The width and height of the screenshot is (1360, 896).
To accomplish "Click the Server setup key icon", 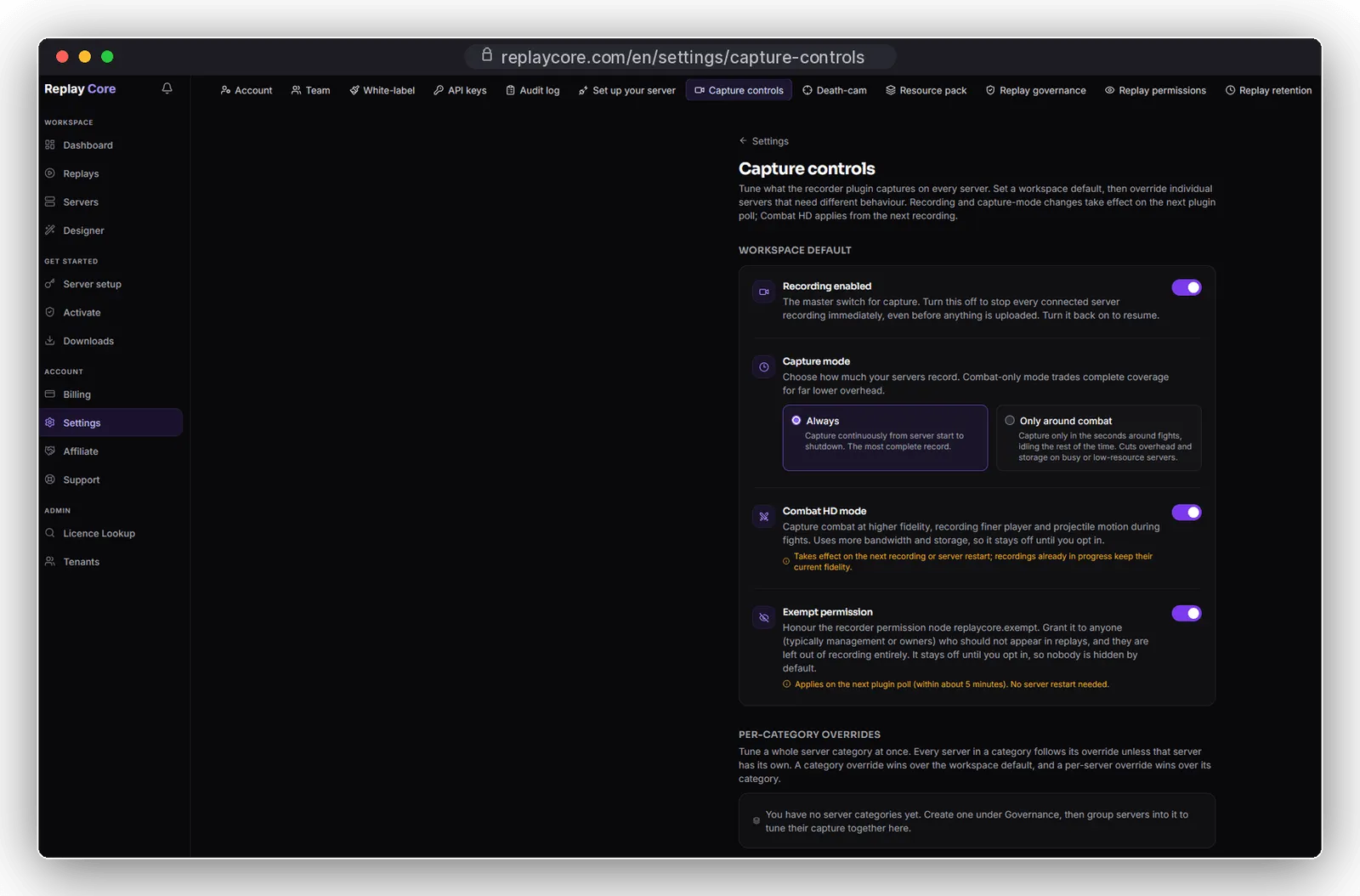I will (x=50, y=284).
